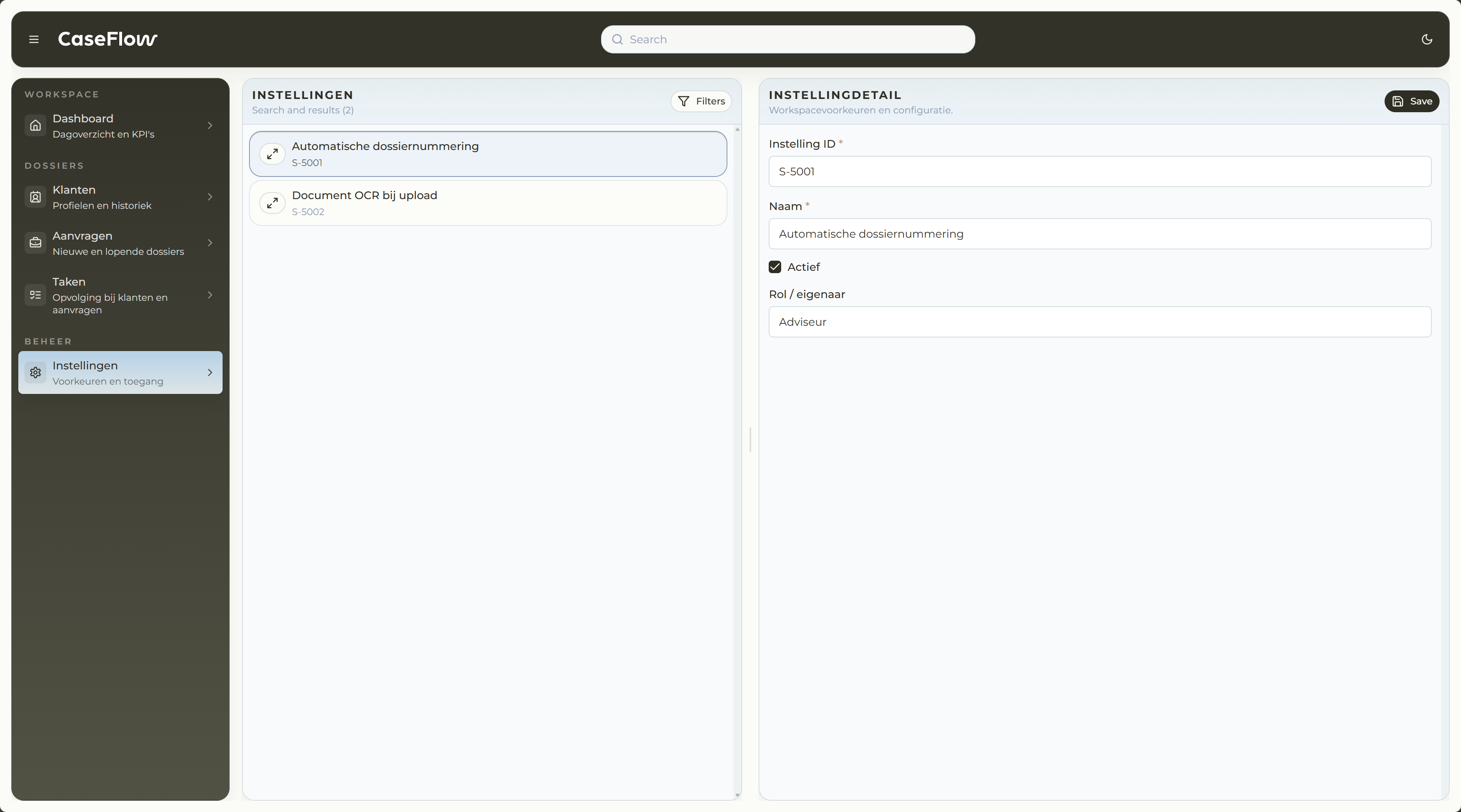Open the Filters button
Viewport: 1461px width, 812px height.
pos(701,101)
